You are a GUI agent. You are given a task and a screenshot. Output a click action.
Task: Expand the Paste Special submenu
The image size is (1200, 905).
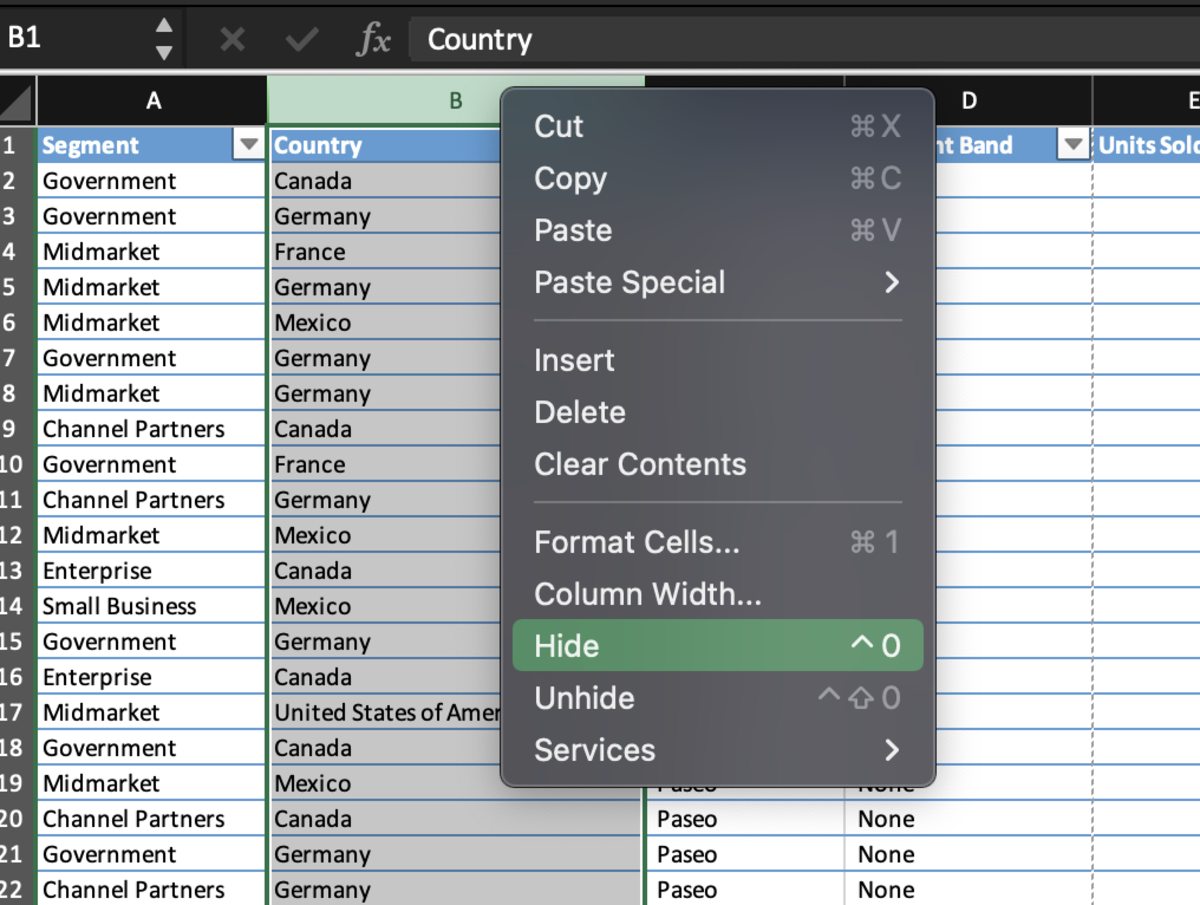coord(630,282)
